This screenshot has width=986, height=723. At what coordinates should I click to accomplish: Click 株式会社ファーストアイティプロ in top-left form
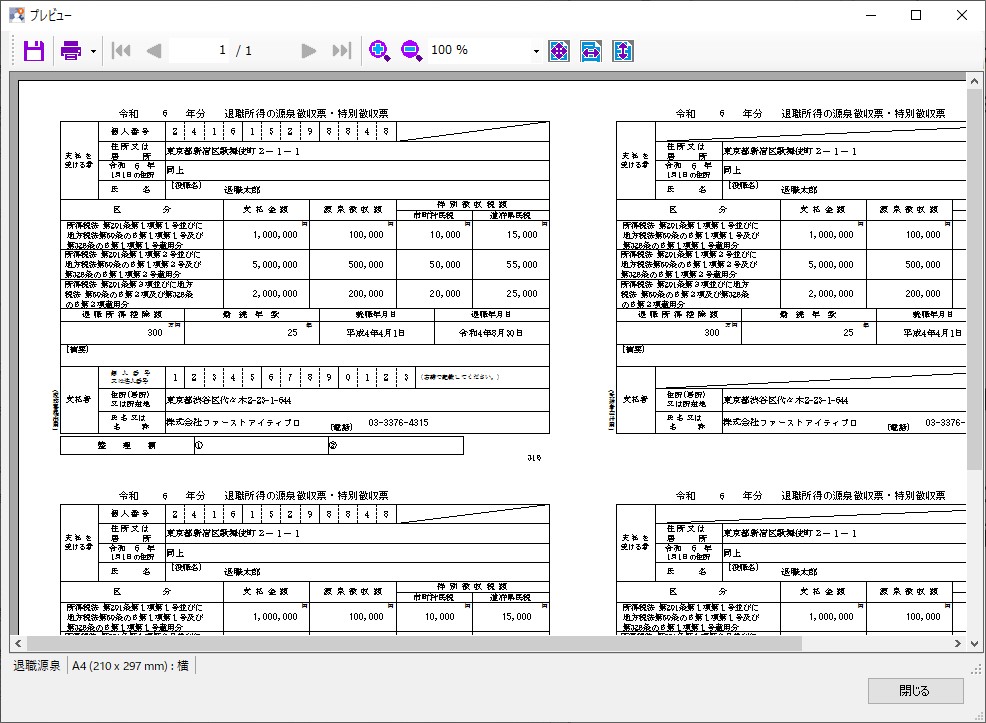pos(233,422)
